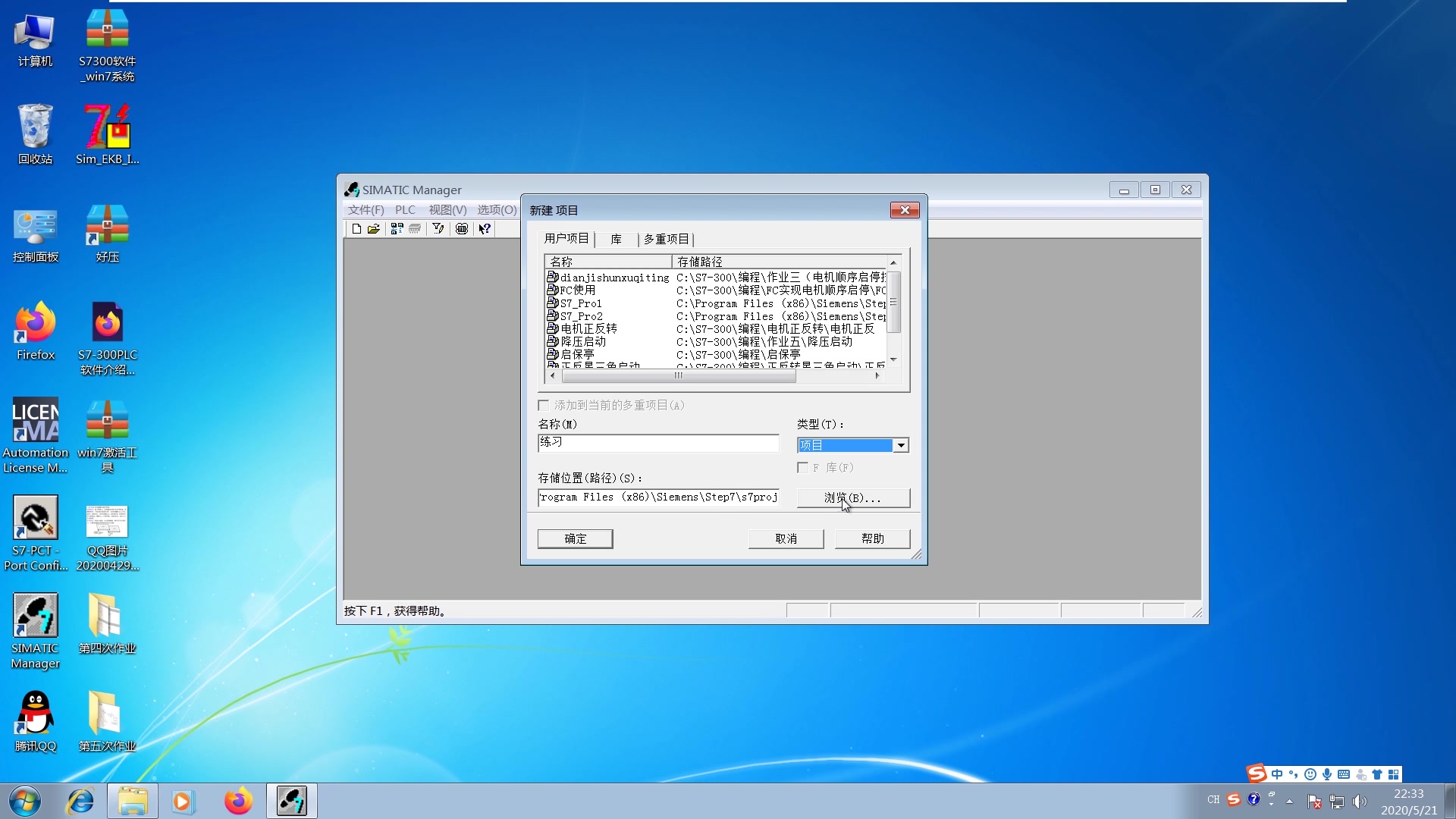
Task: Click the 浏览(B)... browse button
Action: (853, 497)
